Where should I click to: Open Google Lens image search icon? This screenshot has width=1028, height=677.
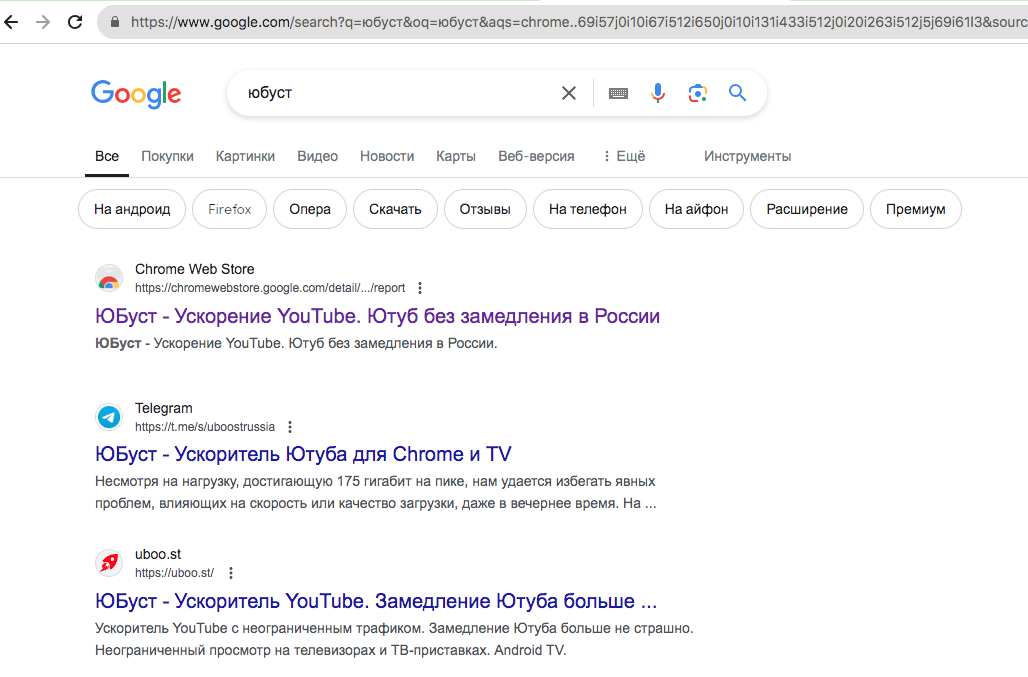698,93
